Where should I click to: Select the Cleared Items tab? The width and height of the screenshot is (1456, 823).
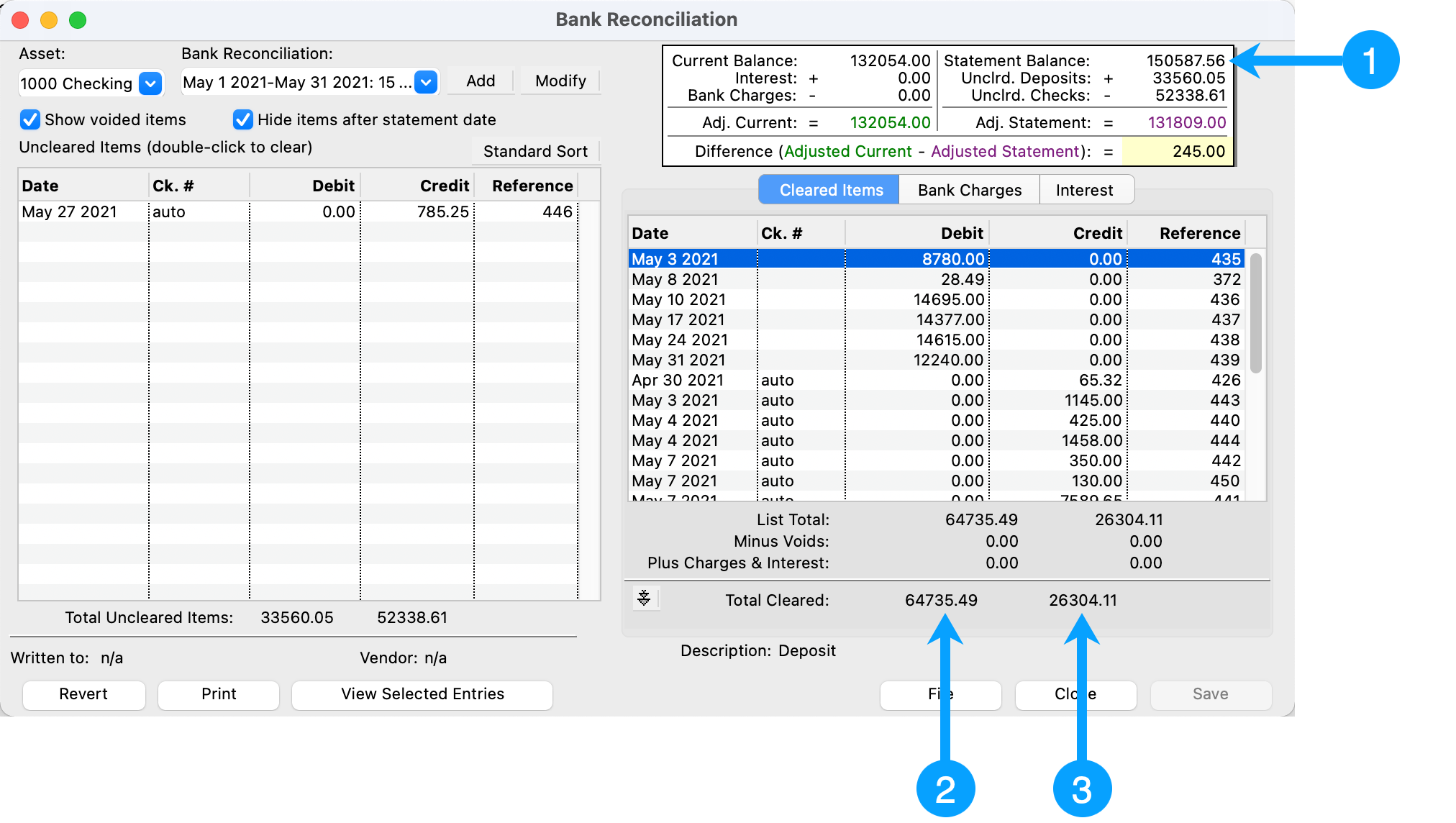[x=831, y=190]
